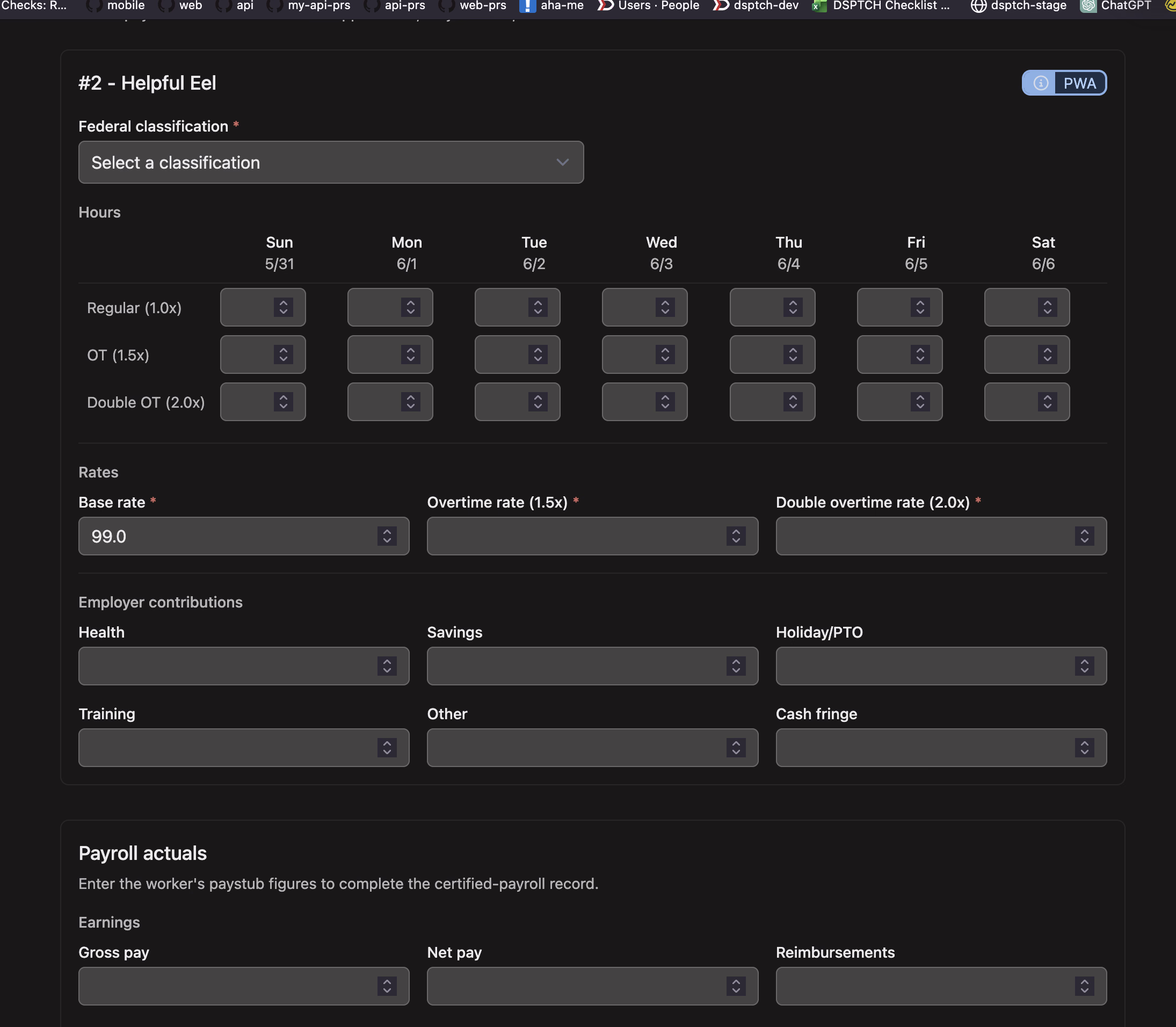Click the Other contribution stepper arrows

(736, 747)
